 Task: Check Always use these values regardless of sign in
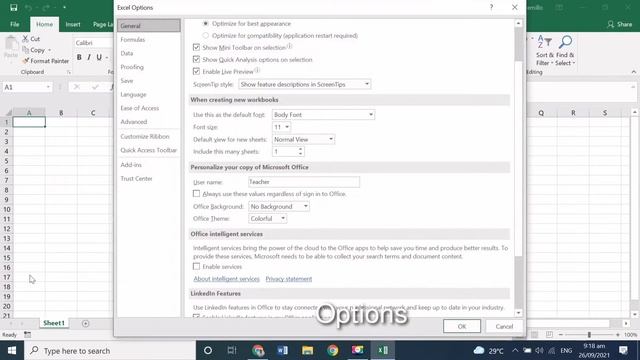pos(196,193)
